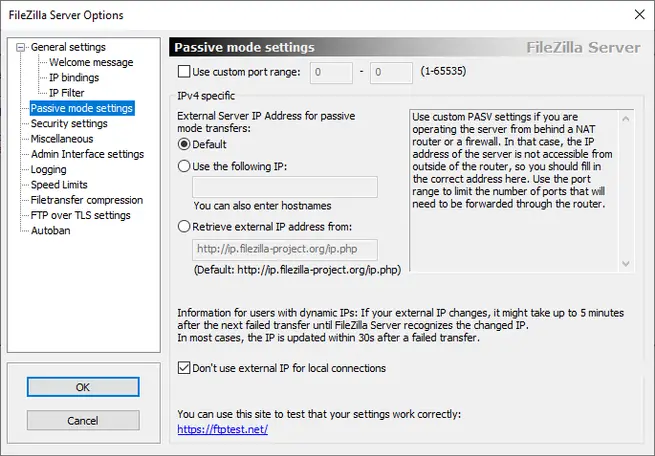The height and width of the screenshot is (456, 655).
Task: Go to FTP over TLS settings
Action: (x=80, y=215)
